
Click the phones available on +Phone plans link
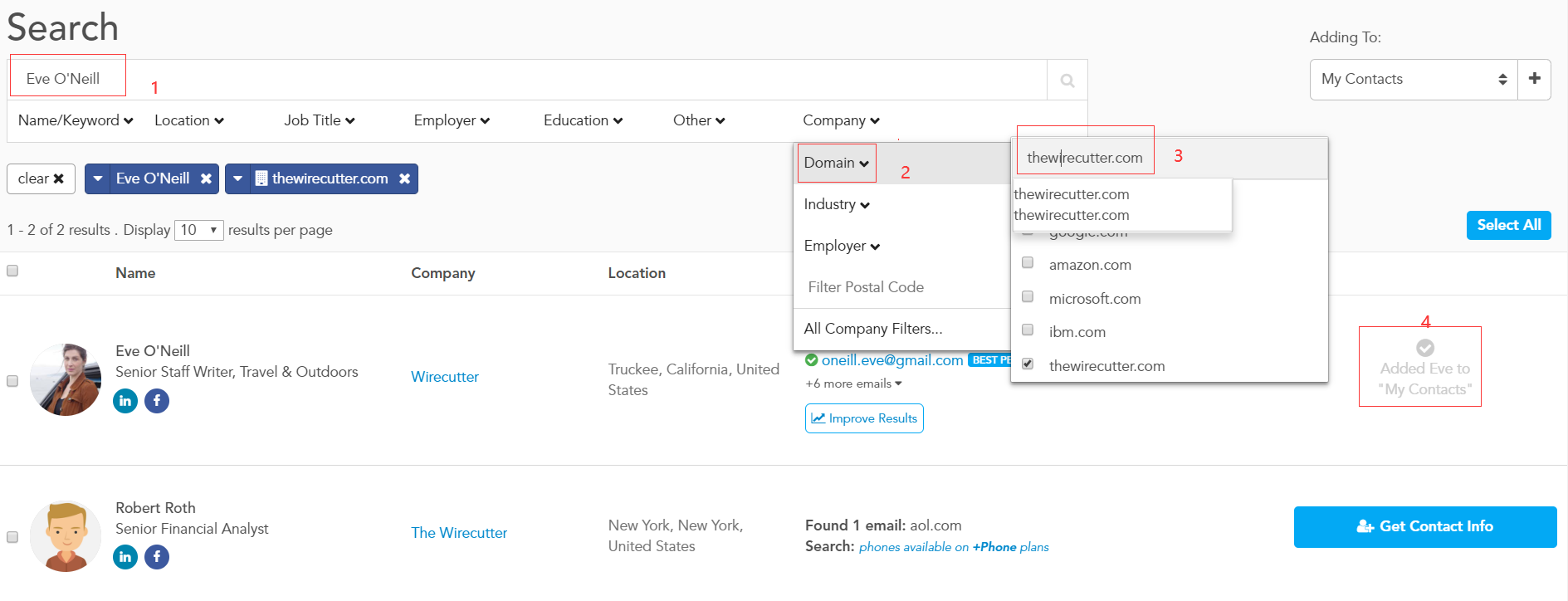tap(954, 547)
